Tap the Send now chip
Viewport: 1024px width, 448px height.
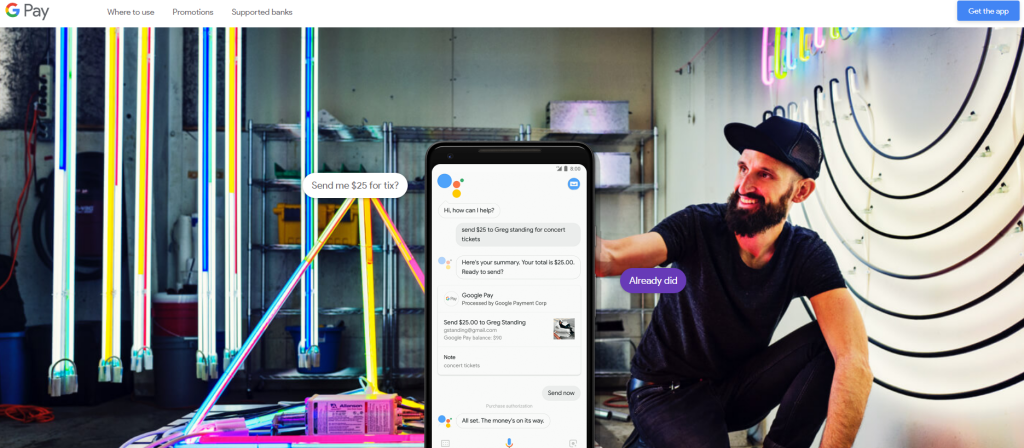coord(561,392)
